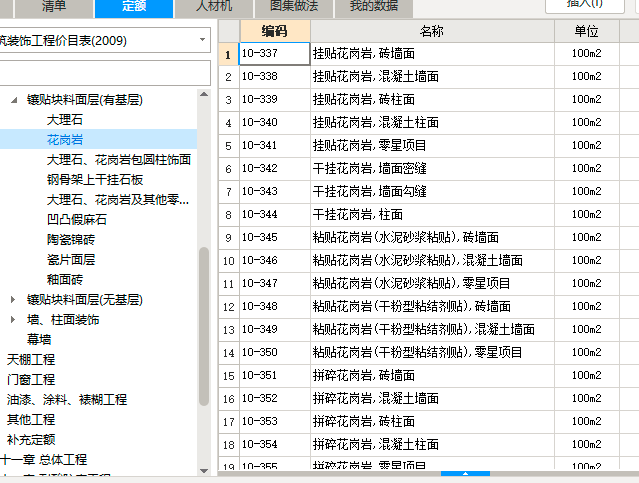Expand the 镶贴块料面层(无基层) node
639x483 pixels.
[13, 300]
